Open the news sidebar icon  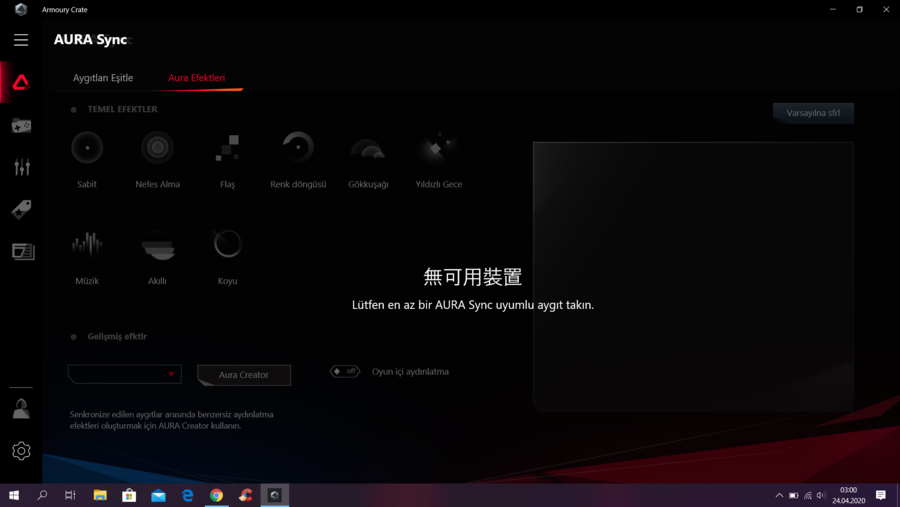[23, 251]
